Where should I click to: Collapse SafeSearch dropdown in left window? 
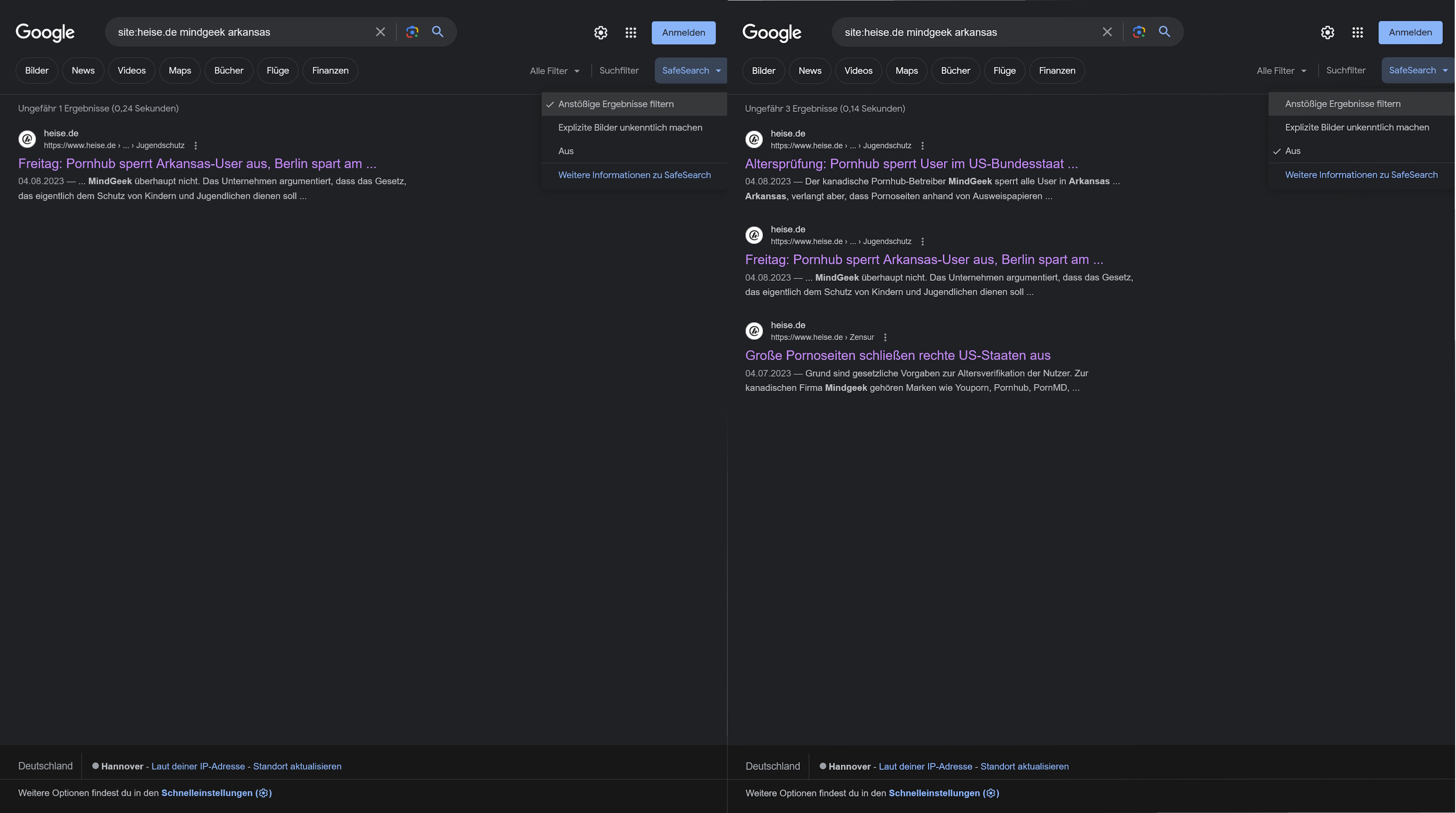(x=690, y=71)
